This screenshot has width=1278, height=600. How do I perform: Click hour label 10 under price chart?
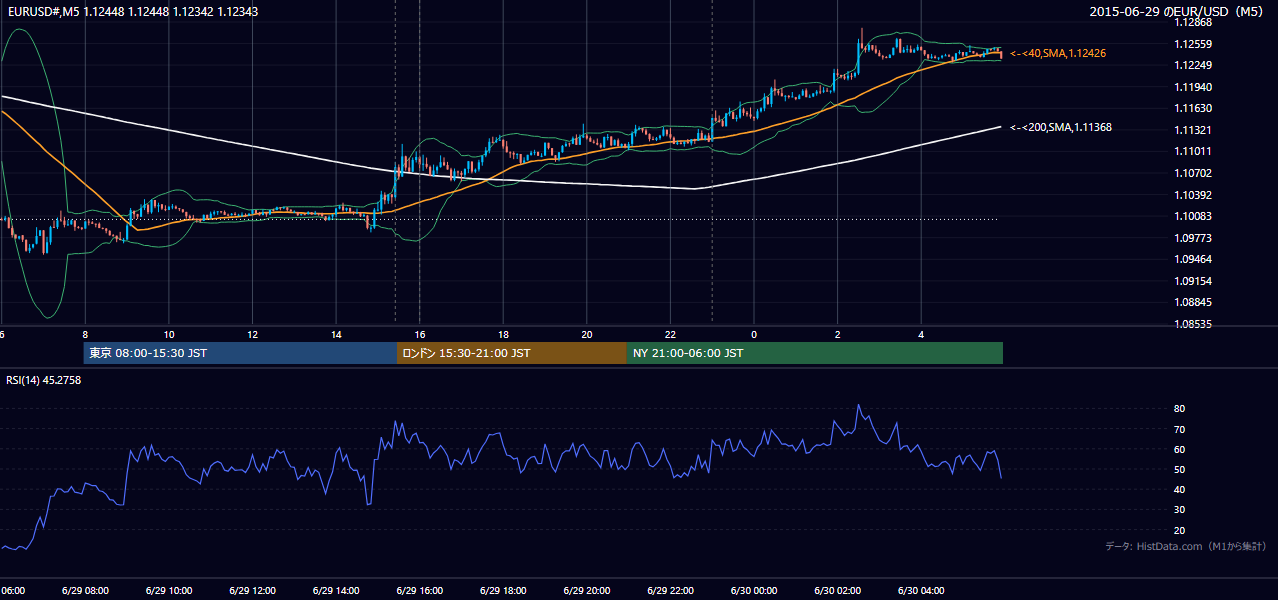169,334
